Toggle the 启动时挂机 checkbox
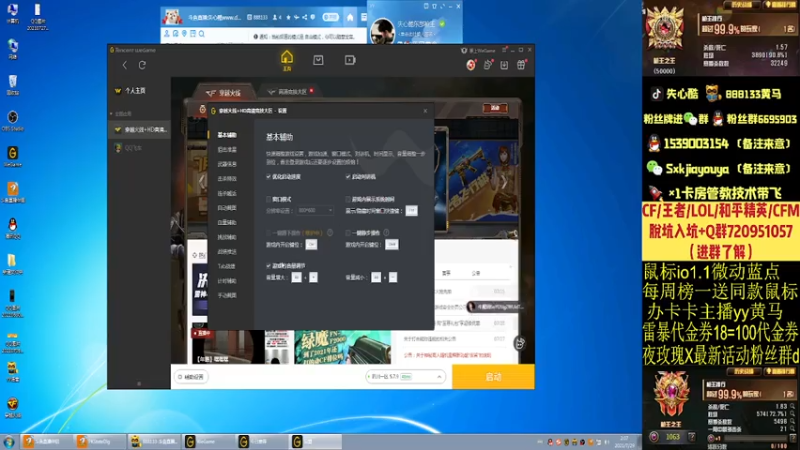The image size is (800, 450). tap(348, 177)
